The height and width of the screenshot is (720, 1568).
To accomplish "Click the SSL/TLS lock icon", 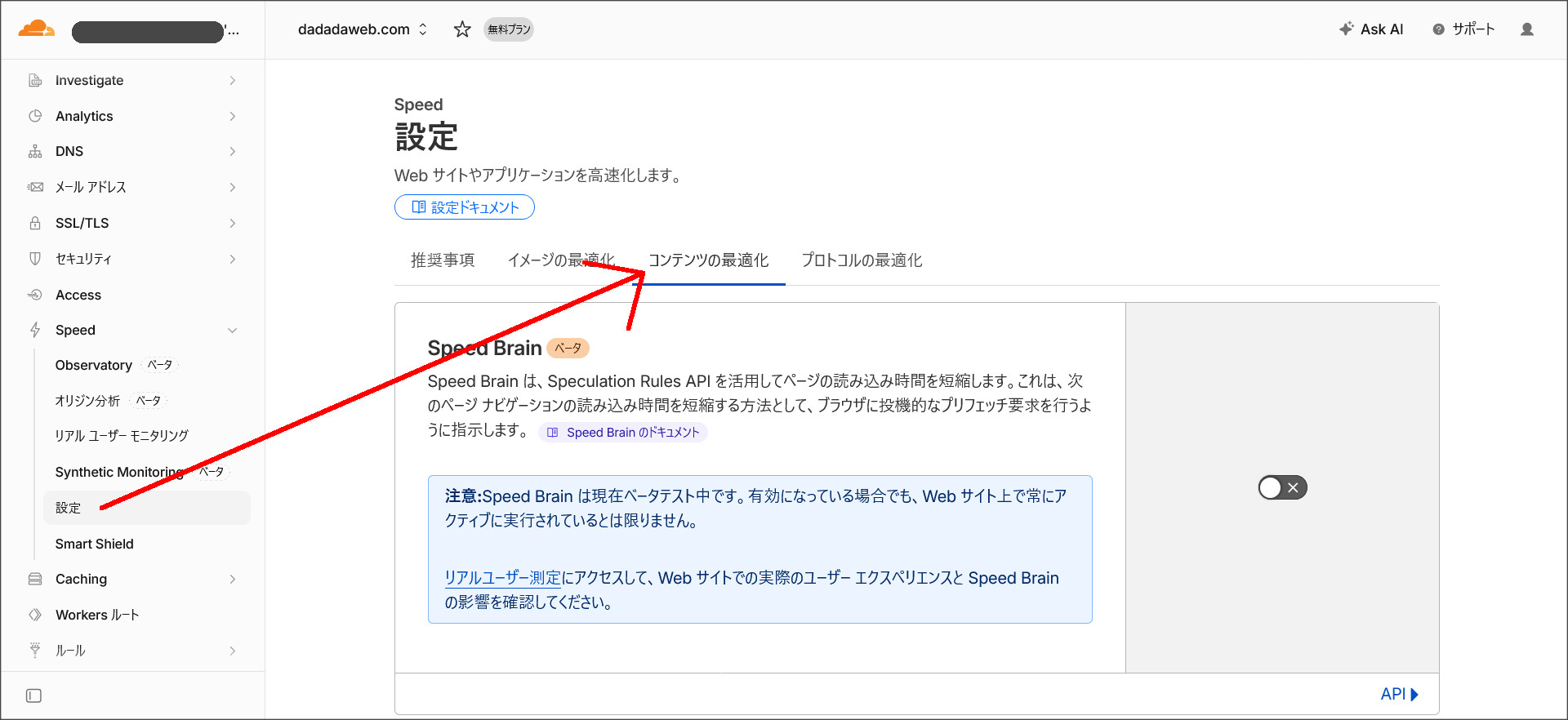I will [35, 223].
